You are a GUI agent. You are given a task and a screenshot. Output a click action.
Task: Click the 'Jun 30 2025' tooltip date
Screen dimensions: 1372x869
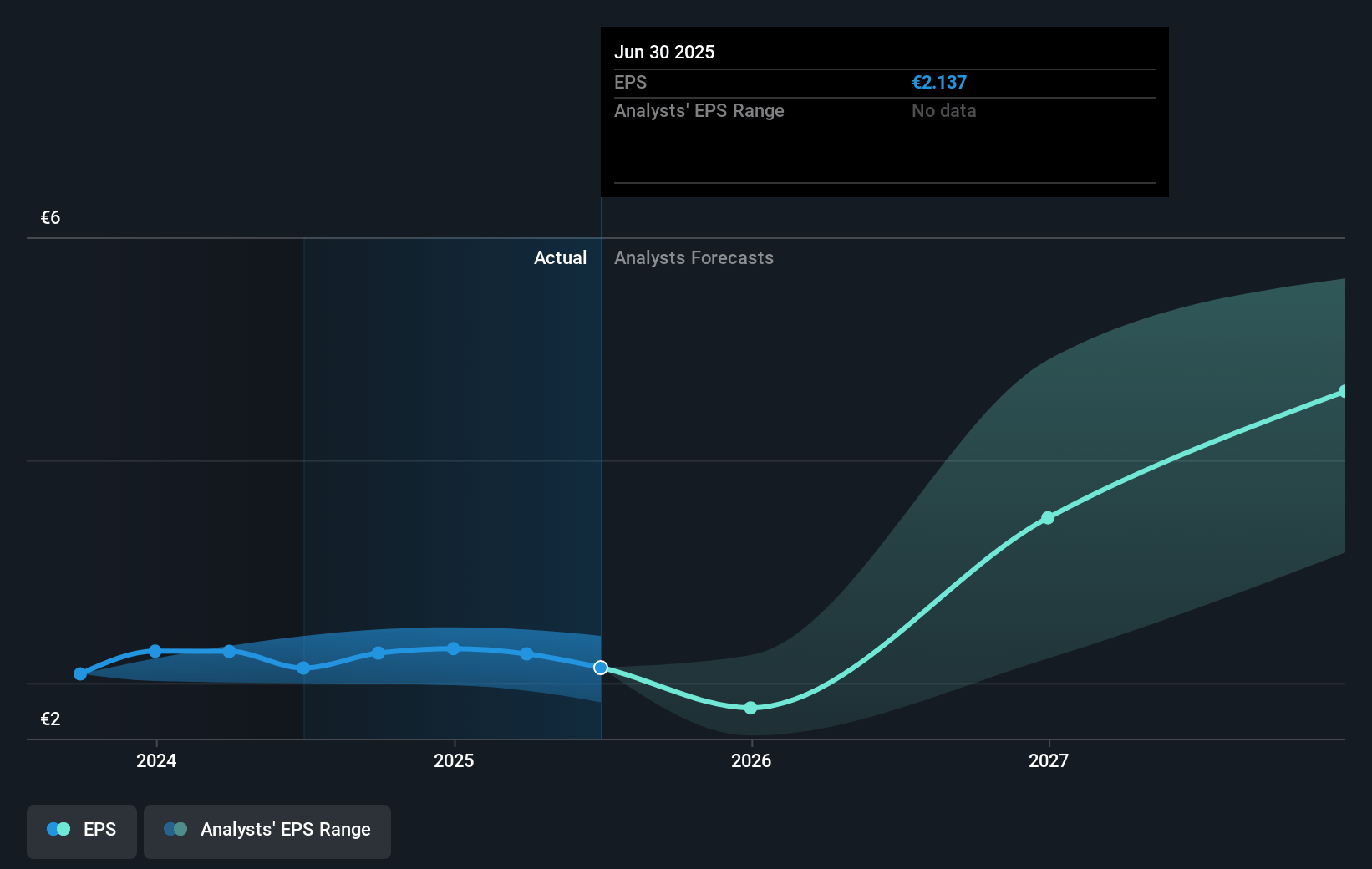664,52
